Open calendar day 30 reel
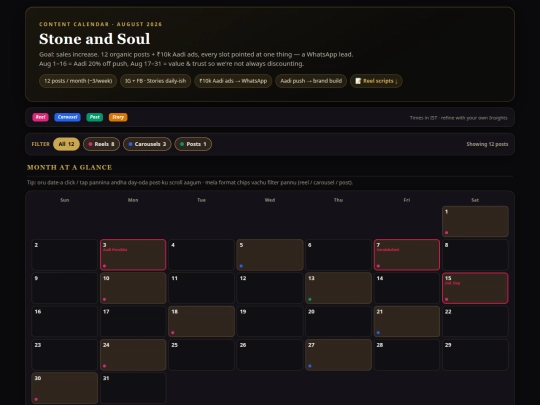Image resolution: width=540 pixels, height=405 pixels. 64,388
